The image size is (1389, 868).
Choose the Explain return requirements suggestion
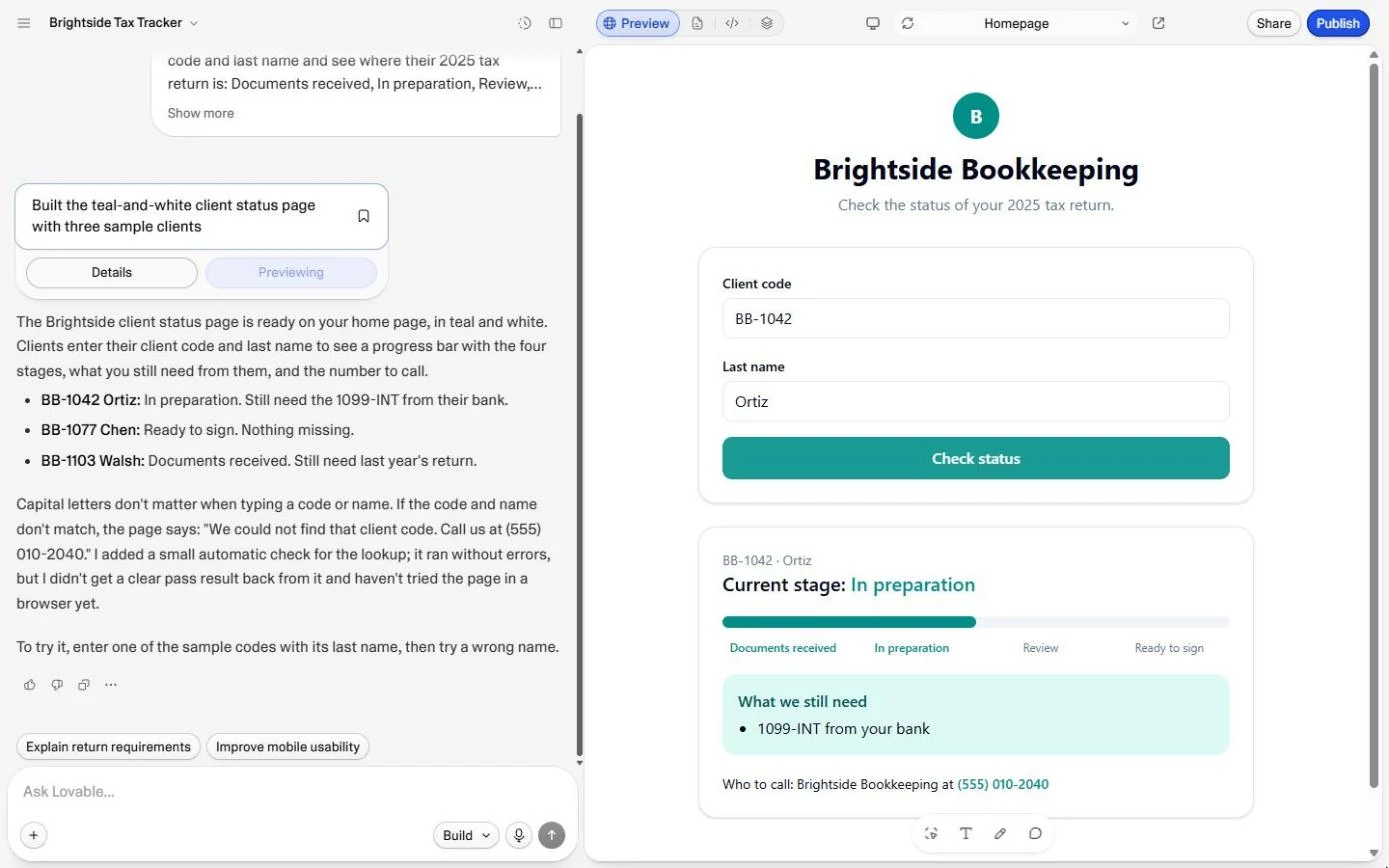[x=108, y=747]
